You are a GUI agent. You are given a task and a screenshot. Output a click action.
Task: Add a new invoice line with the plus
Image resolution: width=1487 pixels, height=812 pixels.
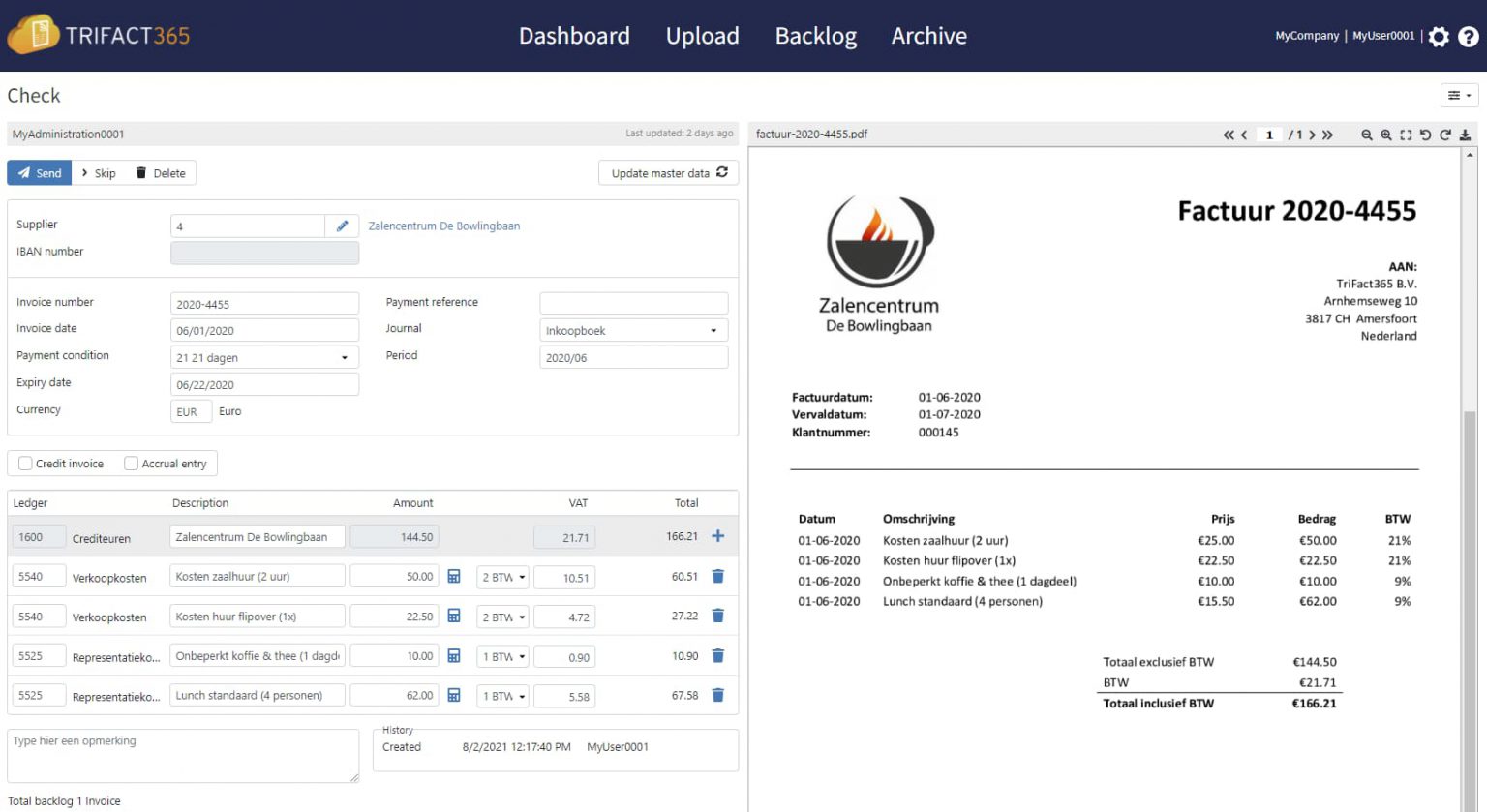[717, 535]
